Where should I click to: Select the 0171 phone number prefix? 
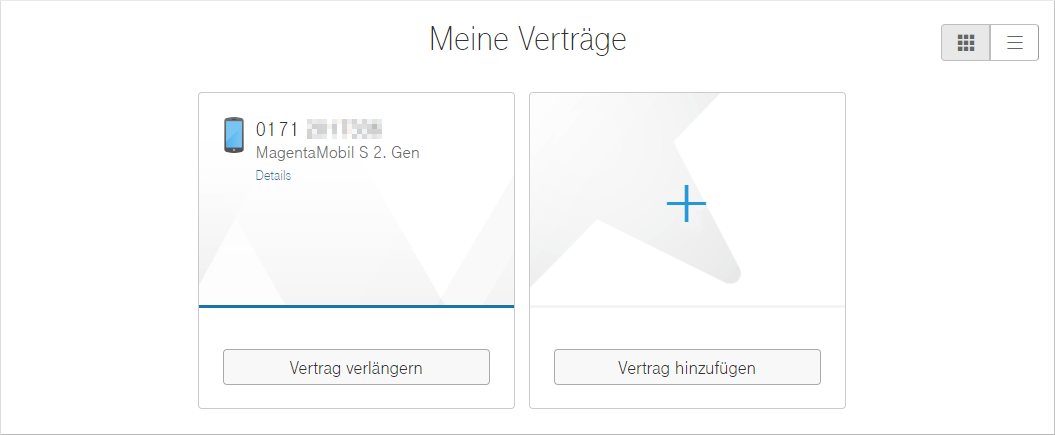coord(277,130)
